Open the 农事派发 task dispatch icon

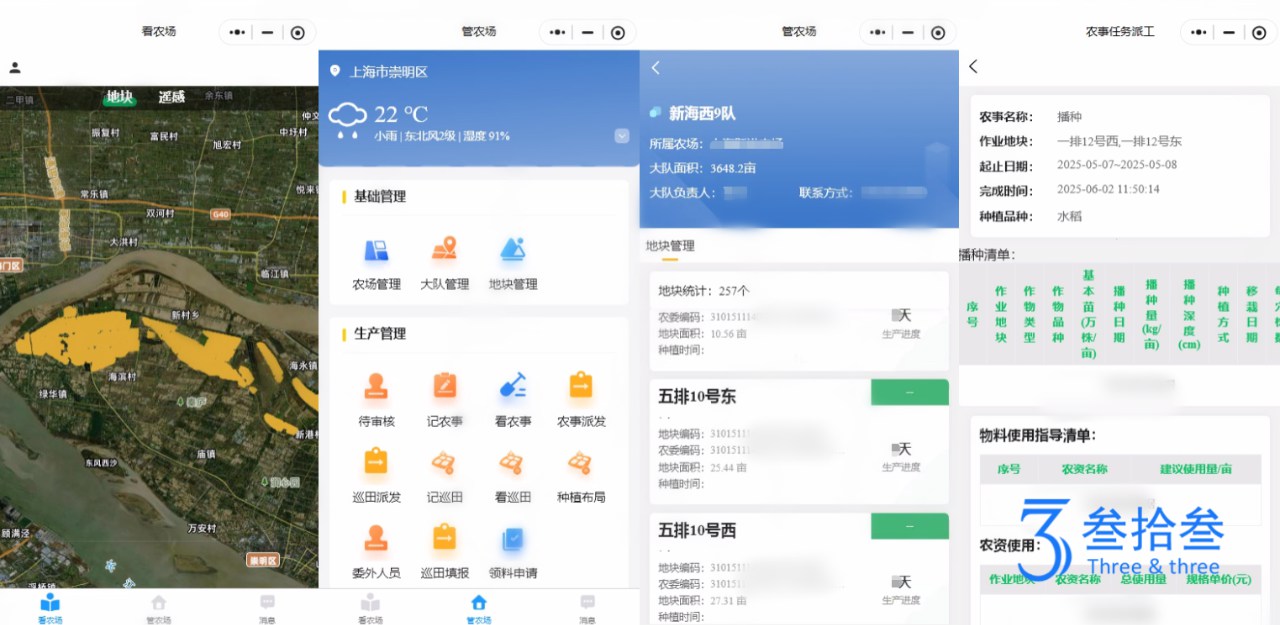point(580,397)
